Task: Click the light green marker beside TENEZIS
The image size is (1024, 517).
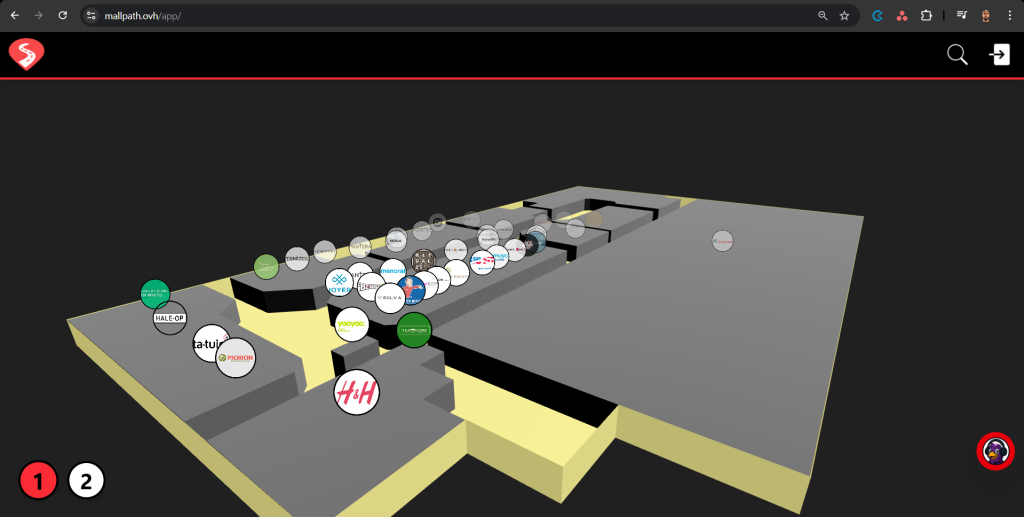Action: (x=266, y=266)
